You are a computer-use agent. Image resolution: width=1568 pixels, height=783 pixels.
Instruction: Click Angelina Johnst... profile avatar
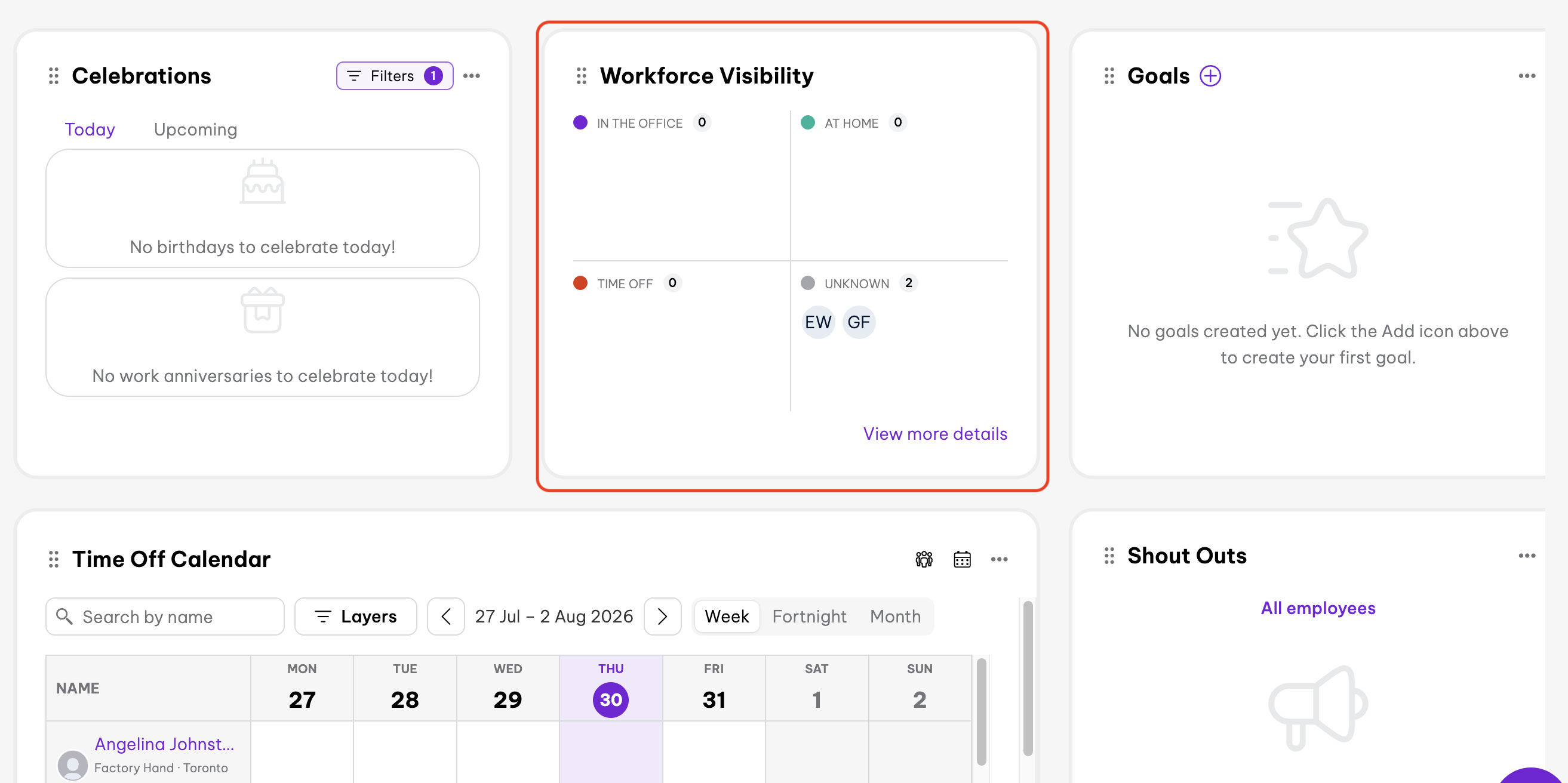[72, 764]
